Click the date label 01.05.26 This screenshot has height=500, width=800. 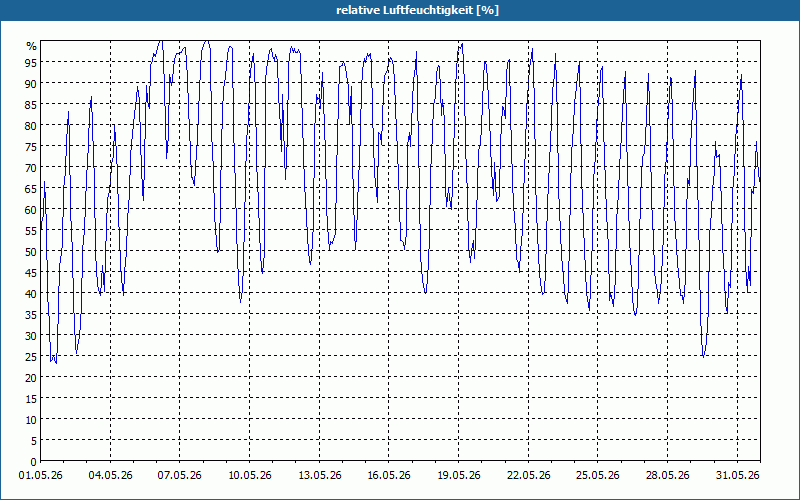click(40, 476)
